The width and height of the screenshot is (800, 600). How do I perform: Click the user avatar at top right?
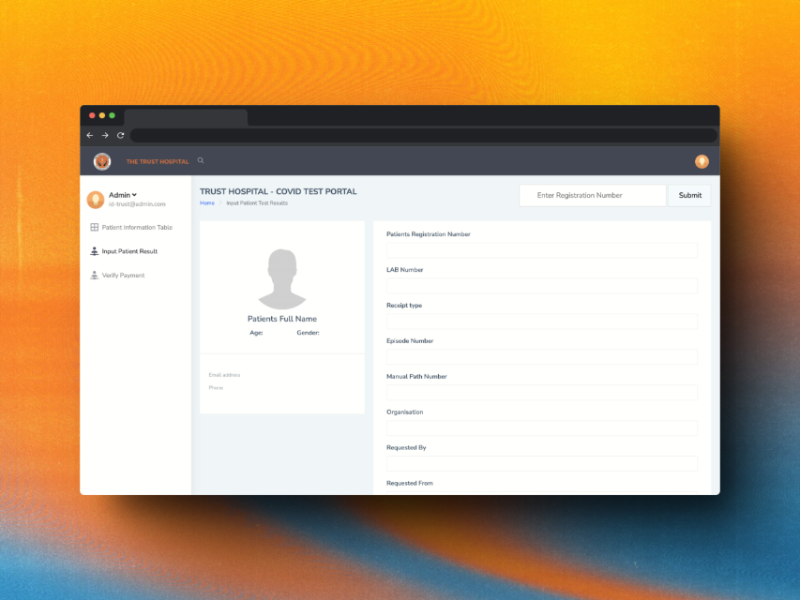[702, 161]
